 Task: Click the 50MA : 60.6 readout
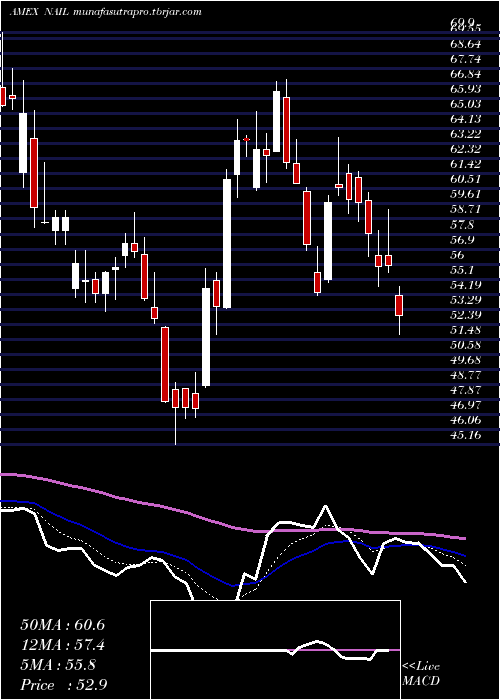62,625
